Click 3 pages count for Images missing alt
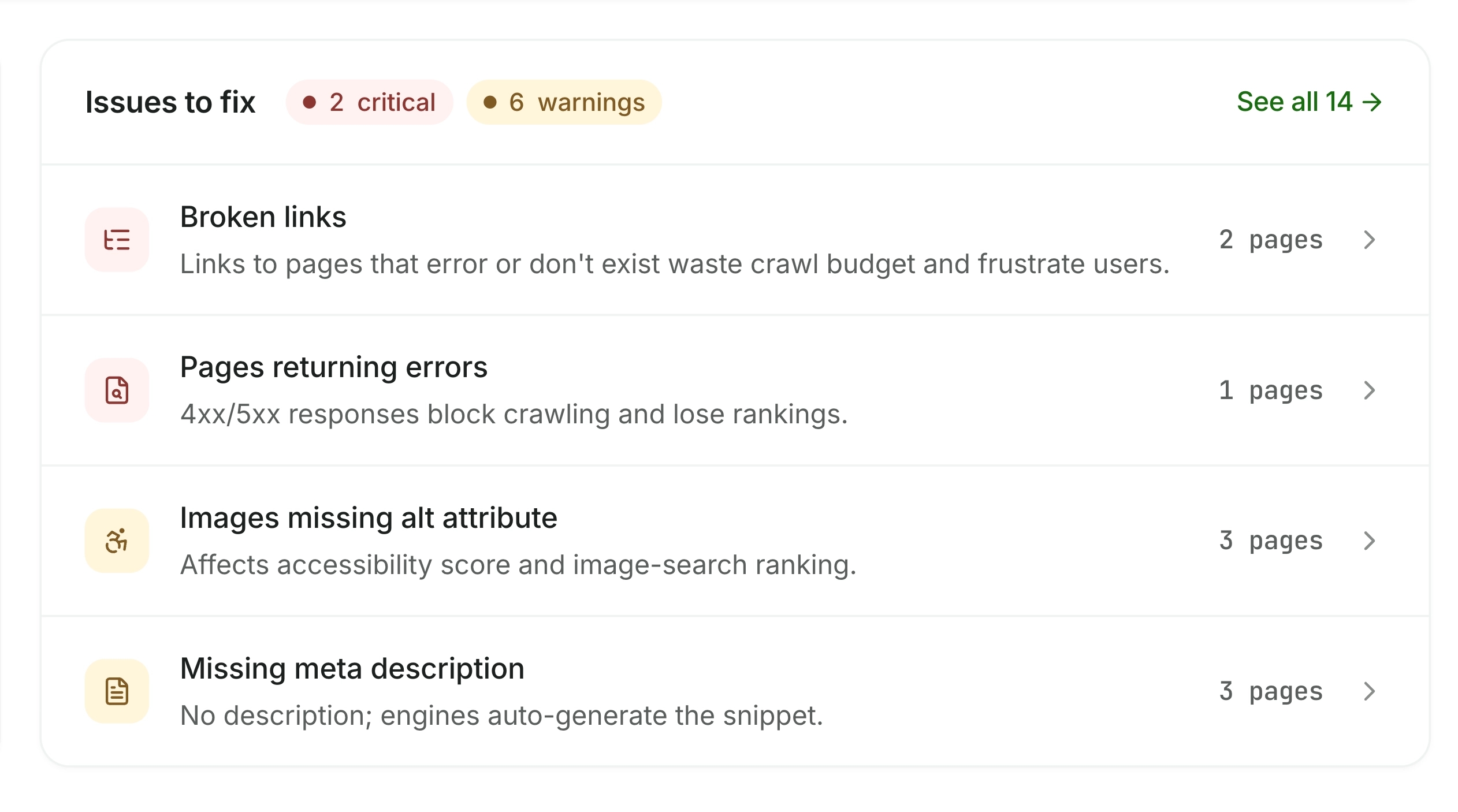 pyautogui.click(x=1271, y=541)
